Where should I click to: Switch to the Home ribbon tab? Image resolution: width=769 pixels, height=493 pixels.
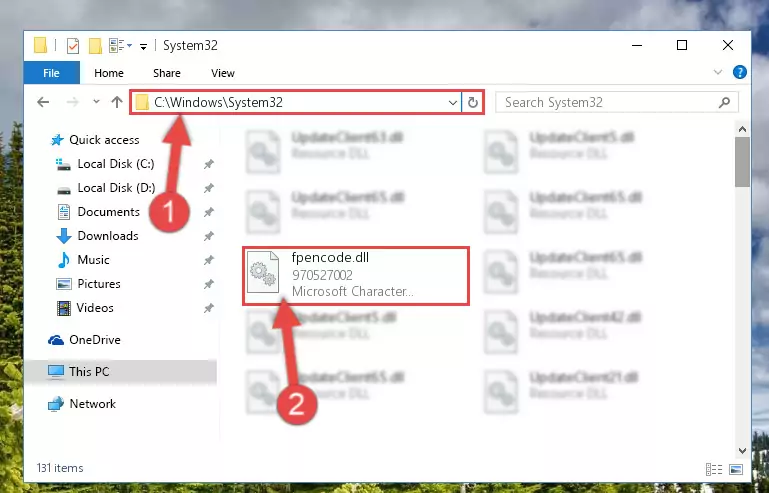click(109, 73)
